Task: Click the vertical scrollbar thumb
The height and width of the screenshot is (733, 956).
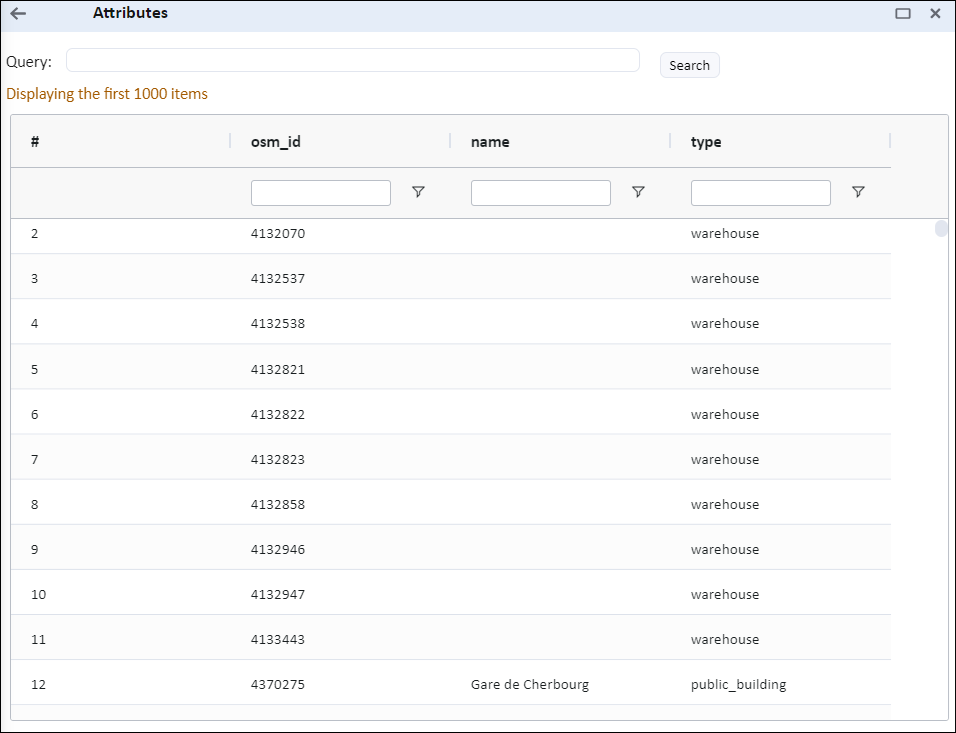Action: pyautogui.click(x=941, y=229)
